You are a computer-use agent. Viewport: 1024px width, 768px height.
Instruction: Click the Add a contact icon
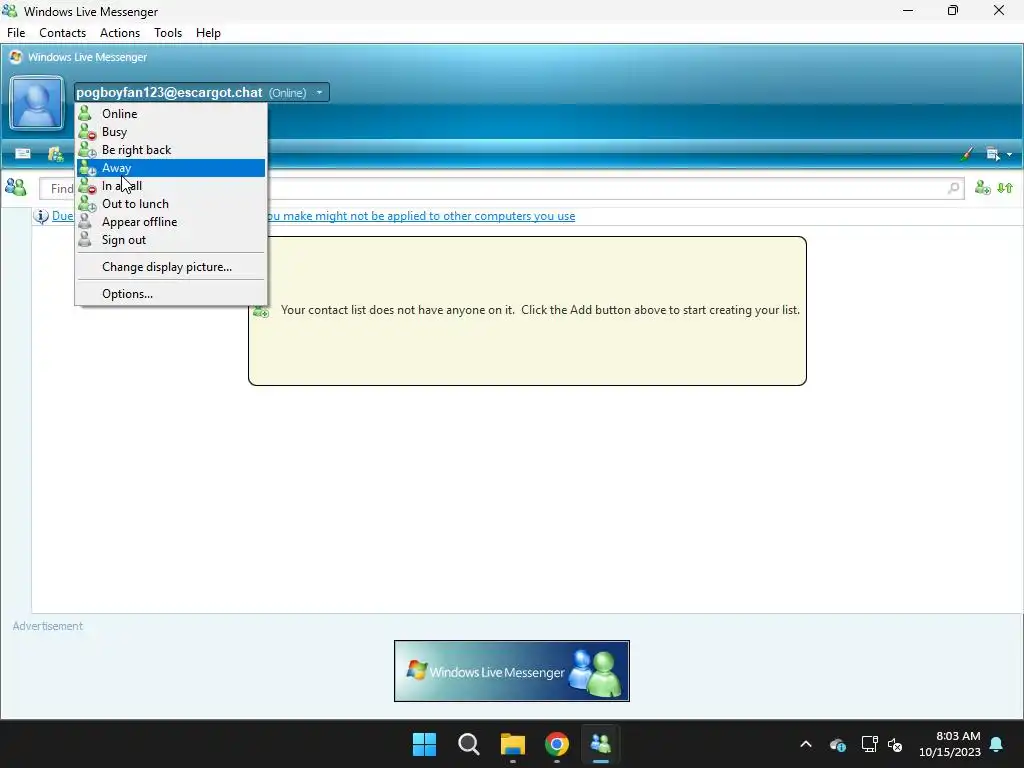(982, 188)
